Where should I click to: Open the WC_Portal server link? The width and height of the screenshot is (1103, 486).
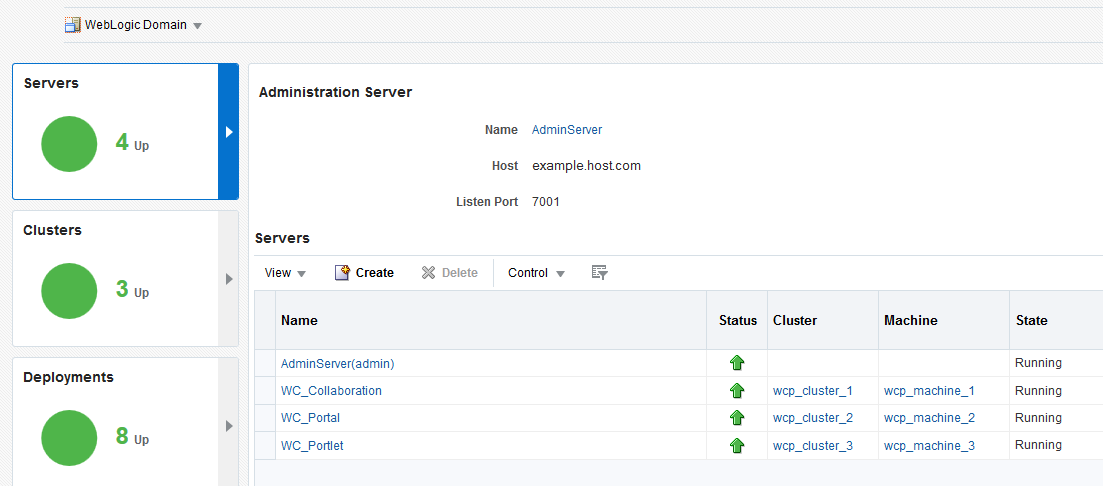click(310, 418)
